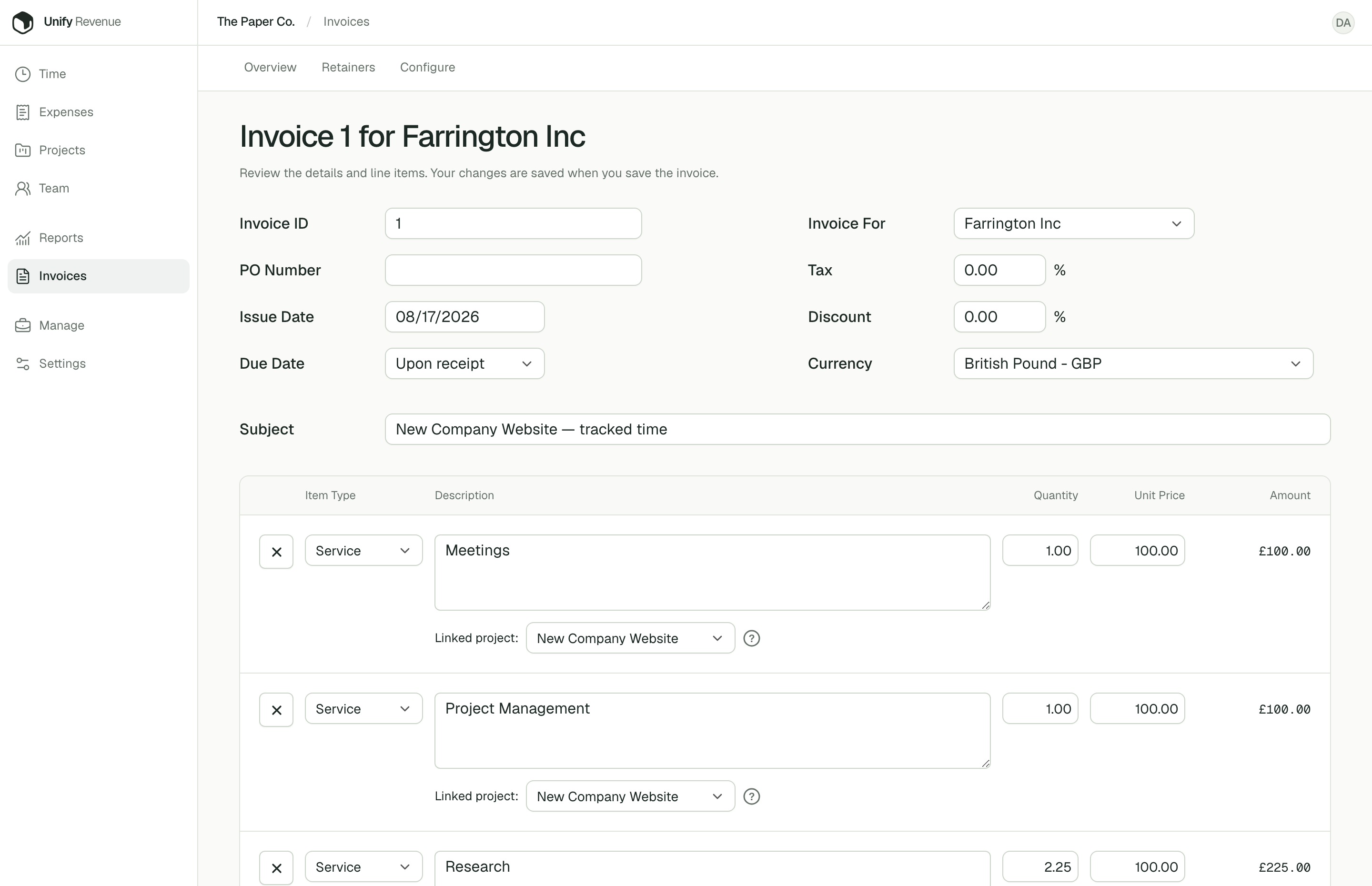Open Reports via its chart icon
1372x886 pixels.
point(22,238)
